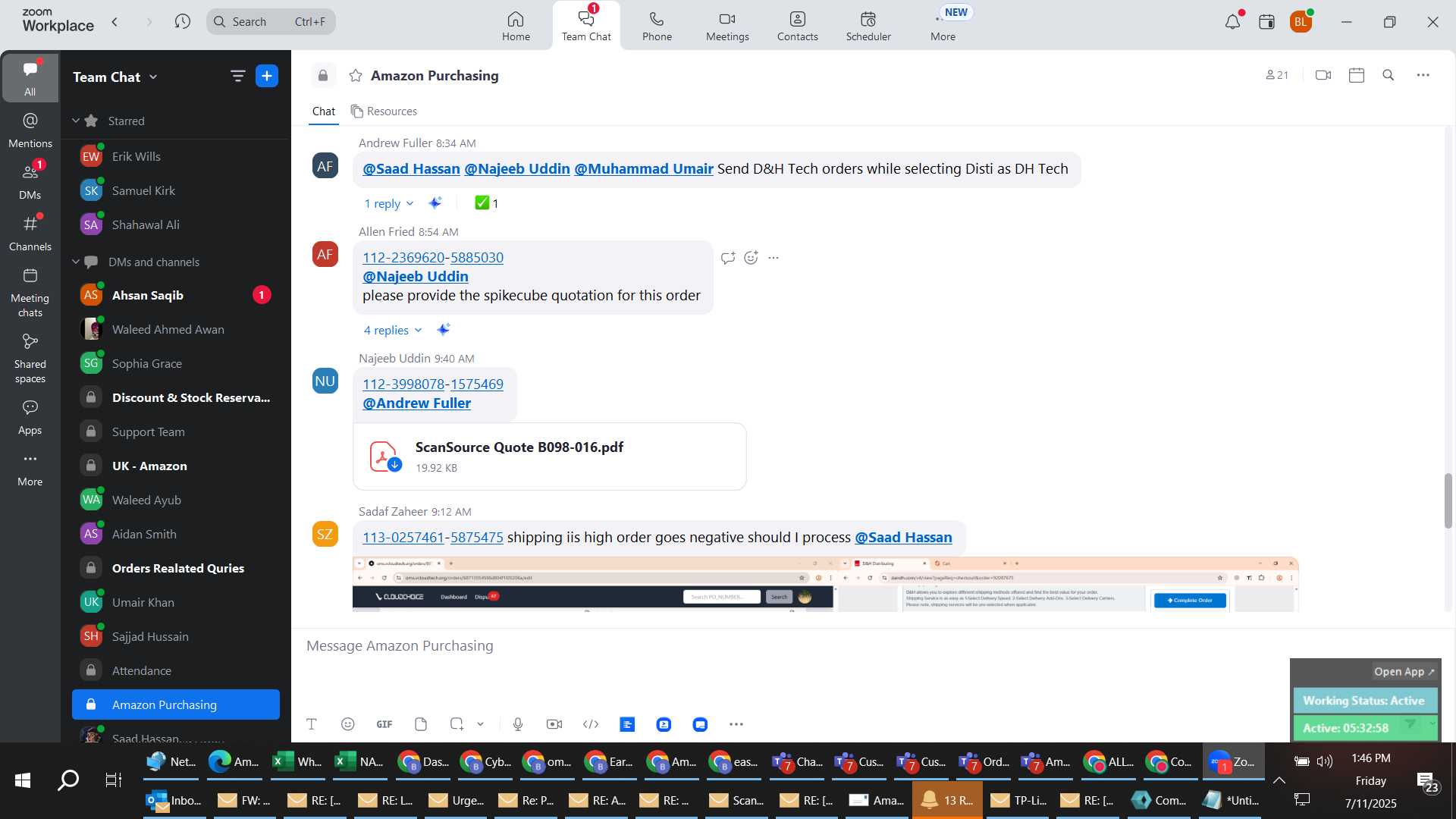The image size is (1456, 819).
Task: Open the channel header calendar icon
Action: [1357, 75]
